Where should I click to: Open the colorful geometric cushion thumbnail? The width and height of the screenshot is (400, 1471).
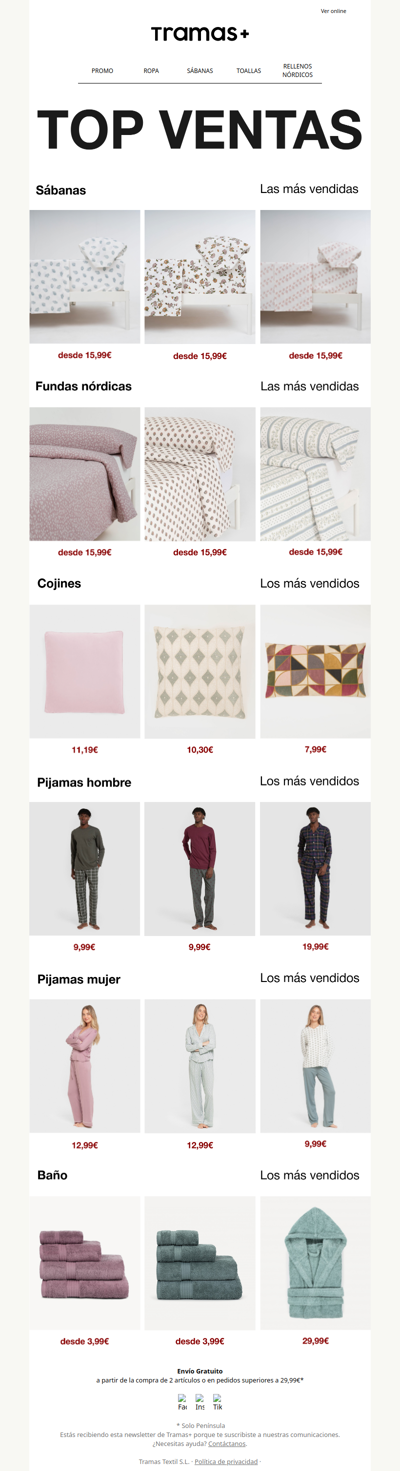(x=315, y=671)
